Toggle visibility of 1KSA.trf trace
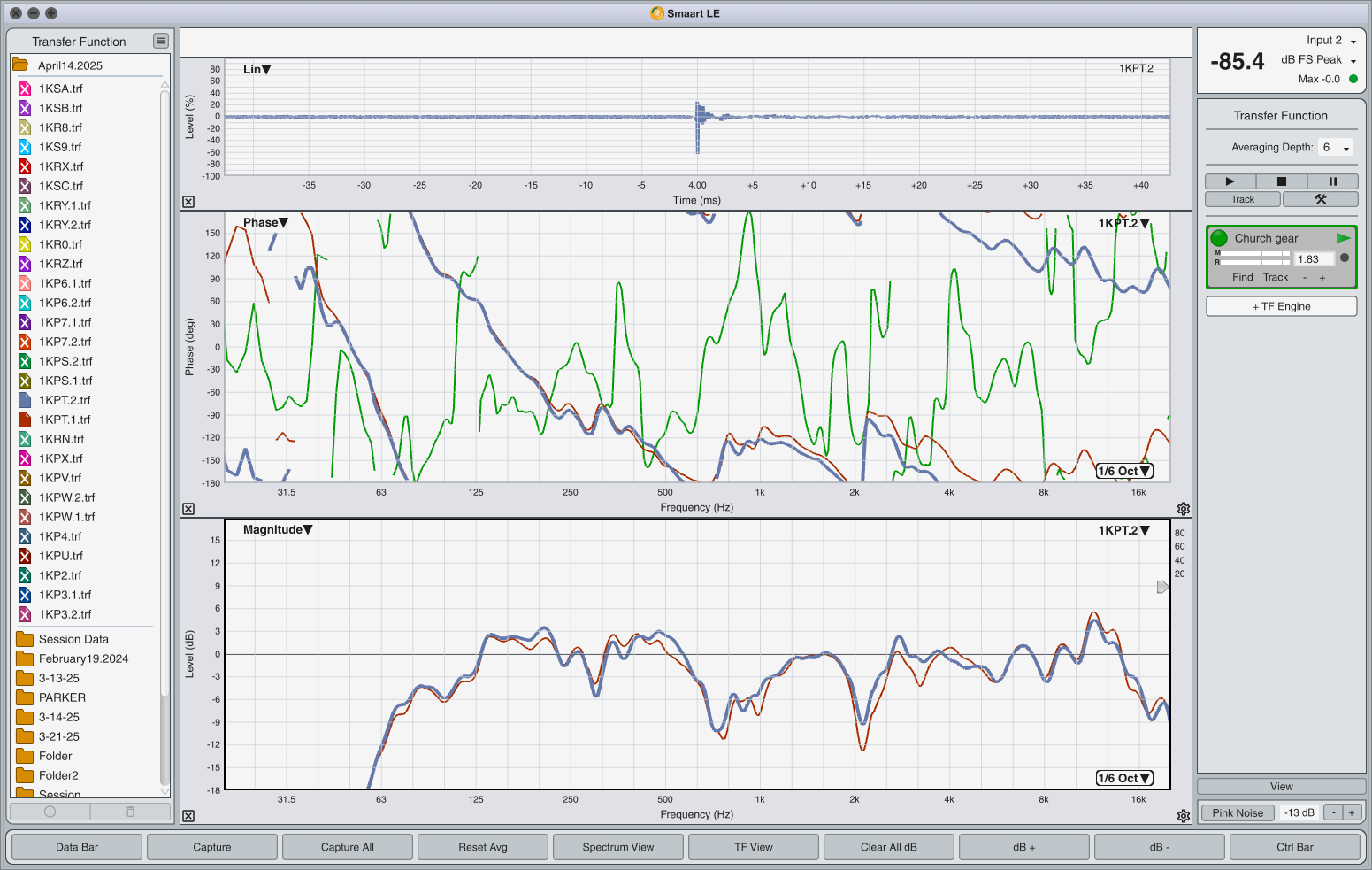This screenshot has width=1372, height=870. click(25, 89)
